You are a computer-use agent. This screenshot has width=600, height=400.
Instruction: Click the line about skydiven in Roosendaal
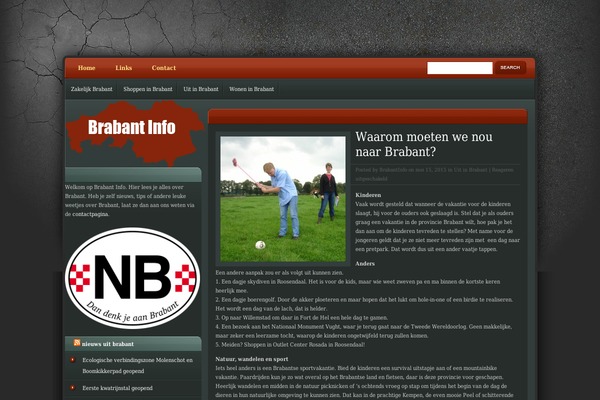pyautogui.click(x=358, y=286)
